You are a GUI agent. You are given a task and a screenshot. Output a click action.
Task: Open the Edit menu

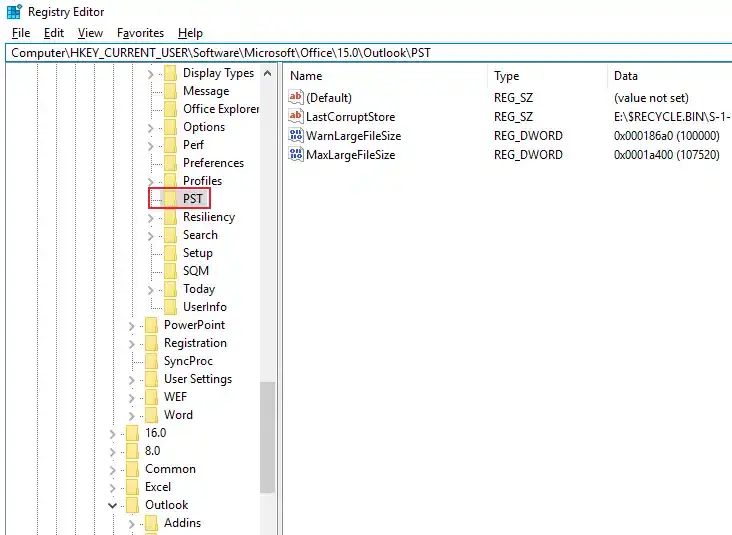(x=54, y=33)
